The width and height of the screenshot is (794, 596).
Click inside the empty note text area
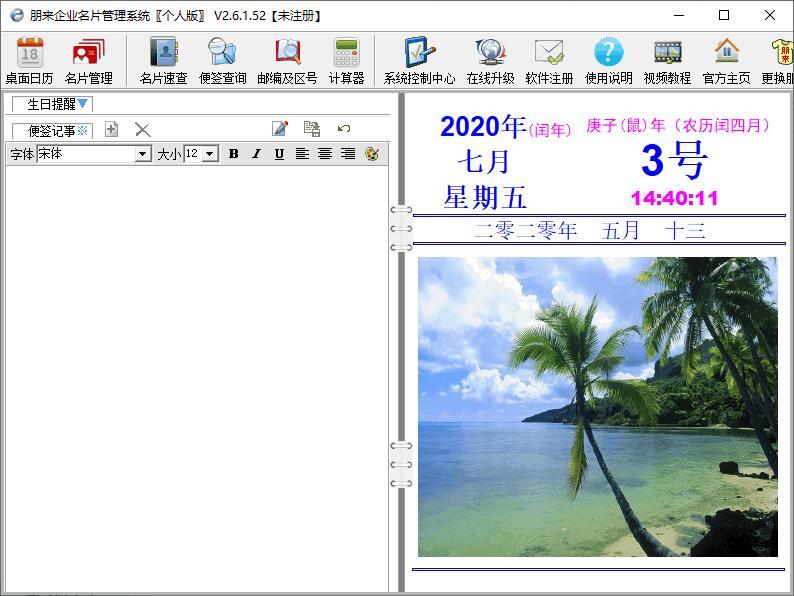pos(196,370)
